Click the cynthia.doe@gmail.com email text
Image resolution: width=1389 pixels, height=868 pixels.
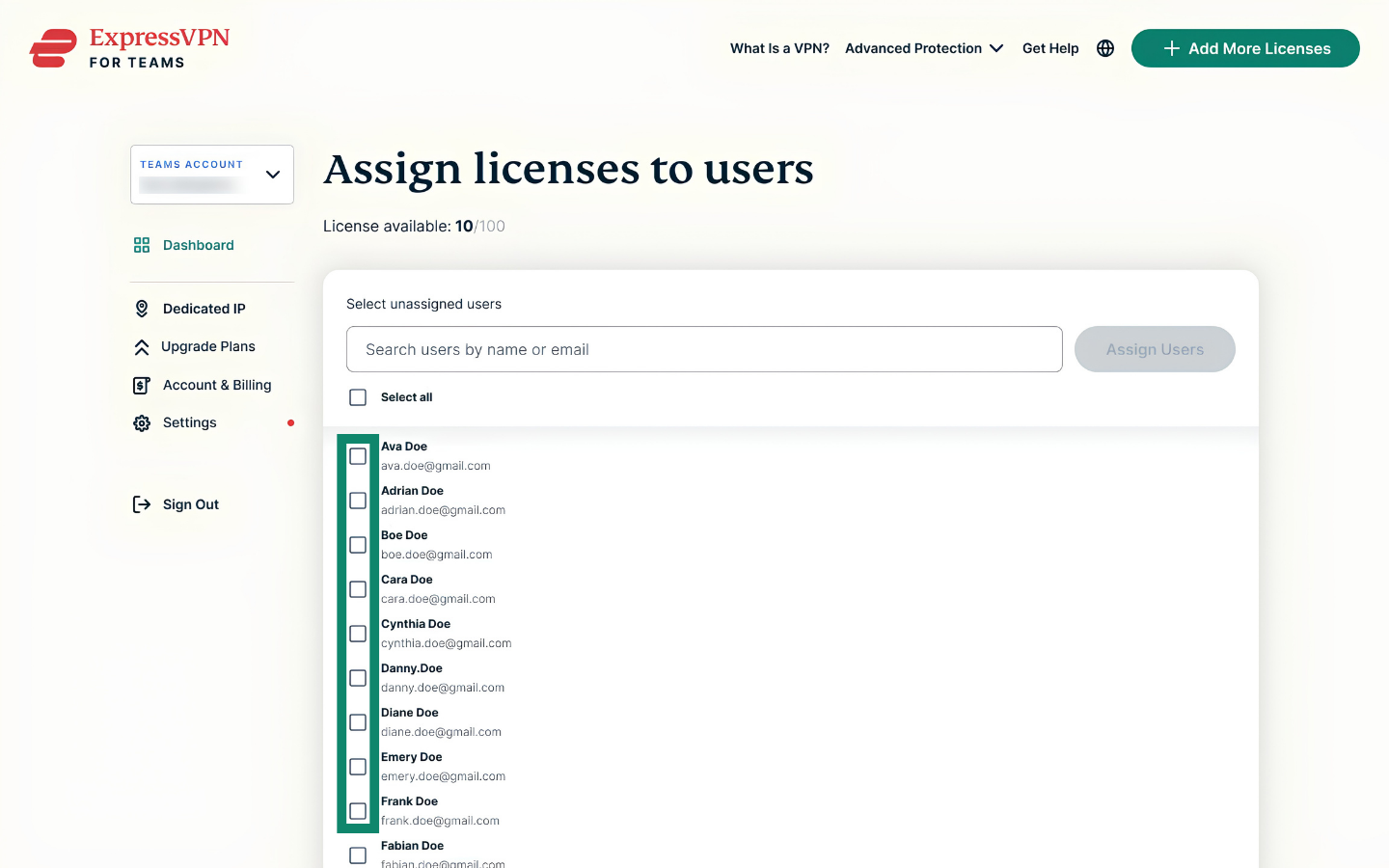pyautogui.click(x=447, y=643)
